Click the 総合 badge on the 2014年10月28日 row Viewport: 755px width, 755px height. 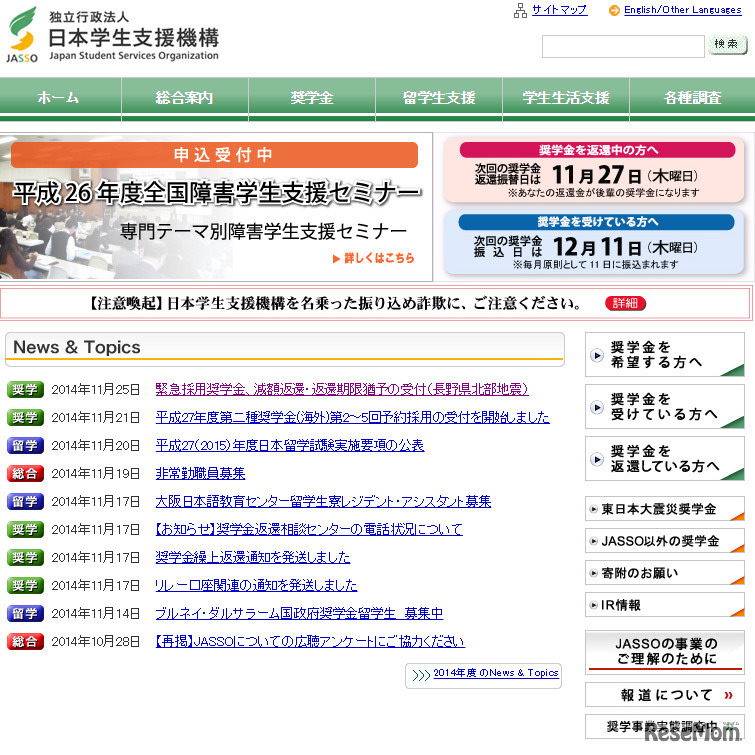pyautogui.click(x=25, y=641)
